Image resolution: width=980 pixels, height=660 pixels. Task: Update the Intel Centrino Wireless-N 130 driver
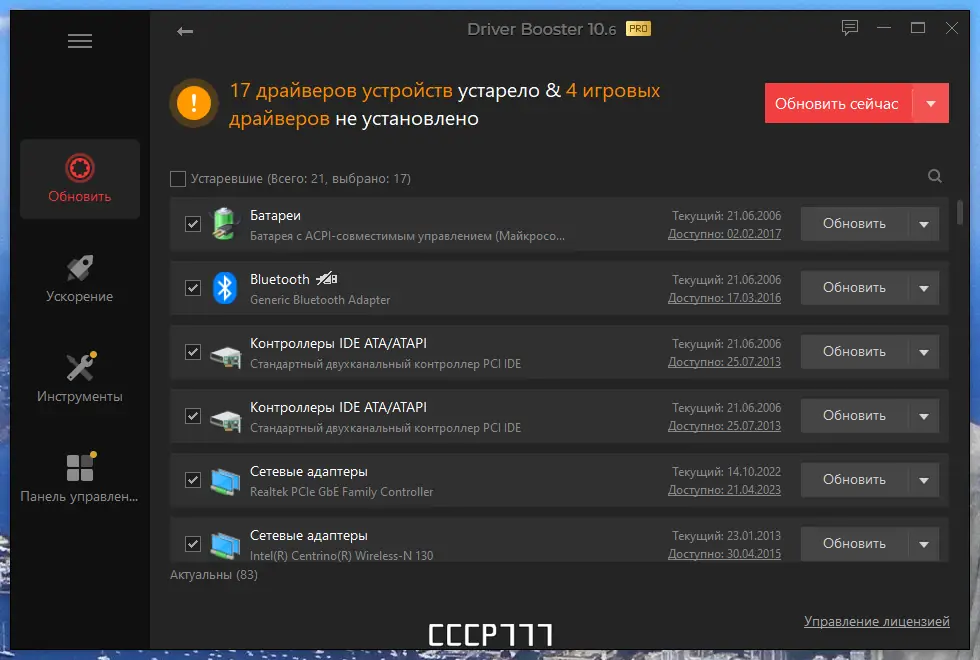(854, 544)
